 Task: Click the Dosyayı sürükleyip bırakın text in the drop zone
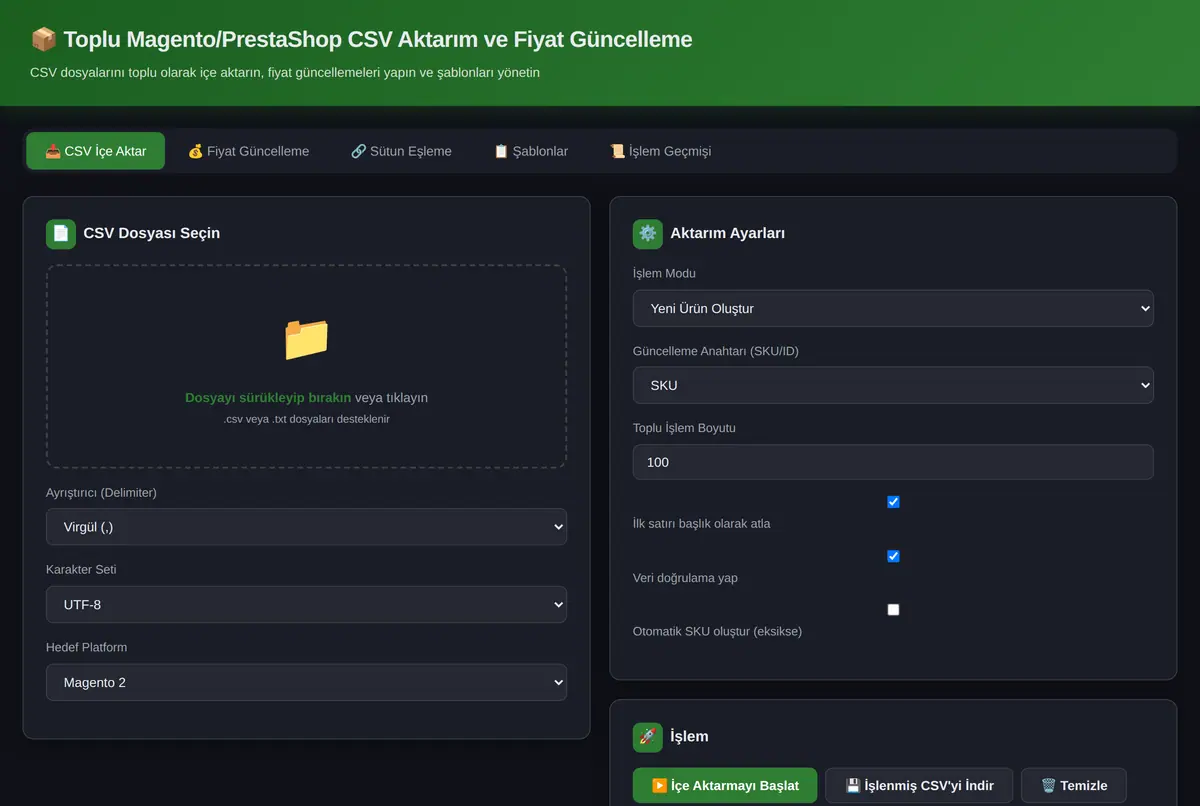pyautogui.click(x=268, y=398)
